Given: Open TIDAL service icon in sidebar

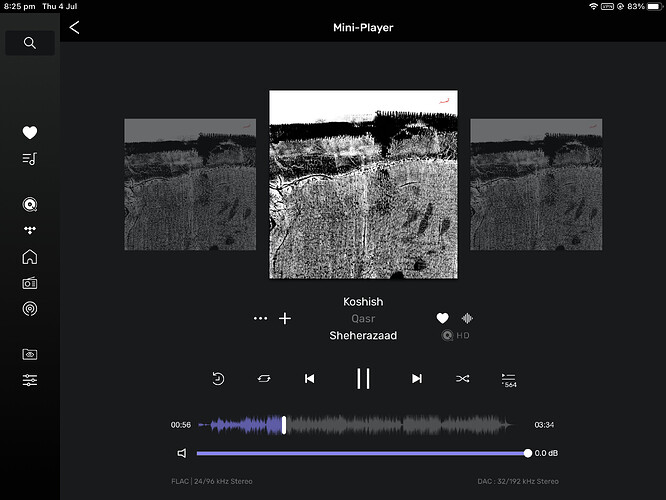Looking at the screenshot, I should 30,230.
